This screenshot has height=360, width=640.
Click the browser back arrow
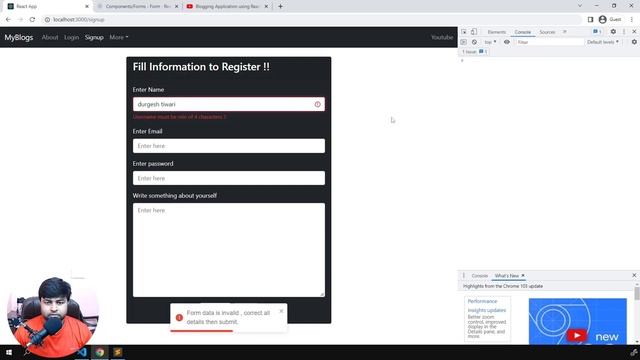click(x=8, y=19)
